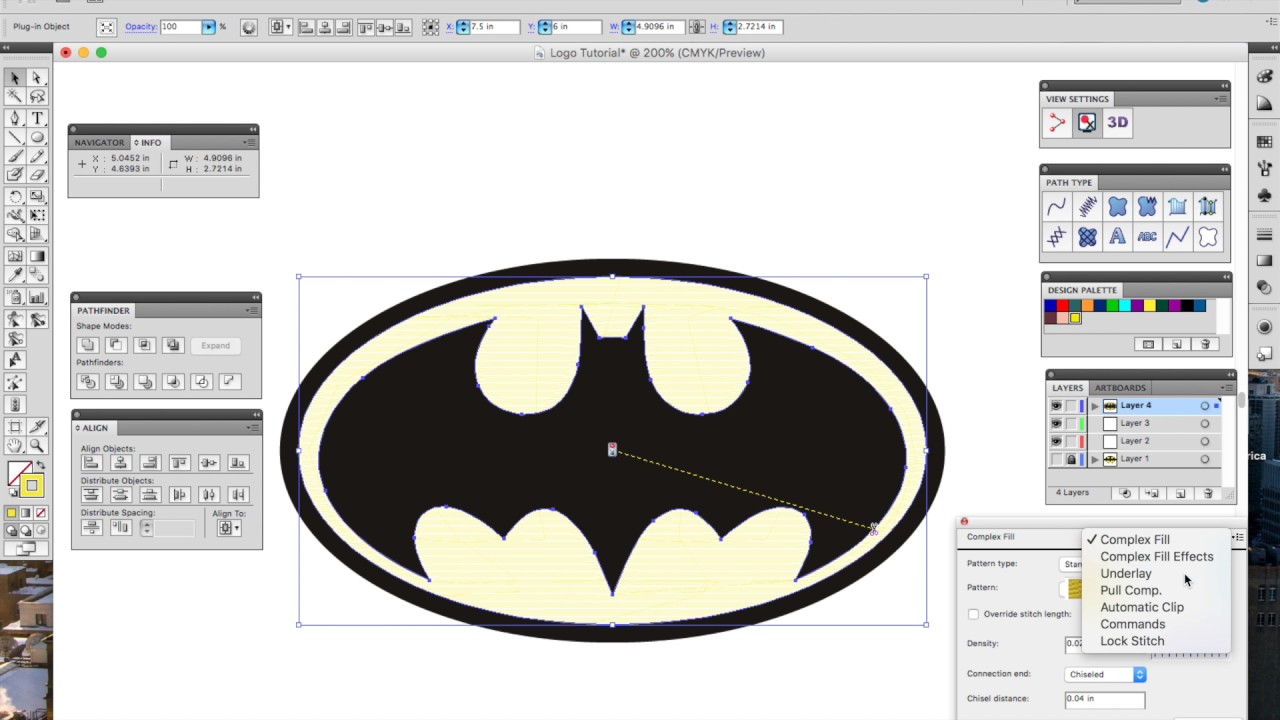Select the Zoom magnifier tool
Viewport: 1280px width, 720px height.
click(37, 446)
